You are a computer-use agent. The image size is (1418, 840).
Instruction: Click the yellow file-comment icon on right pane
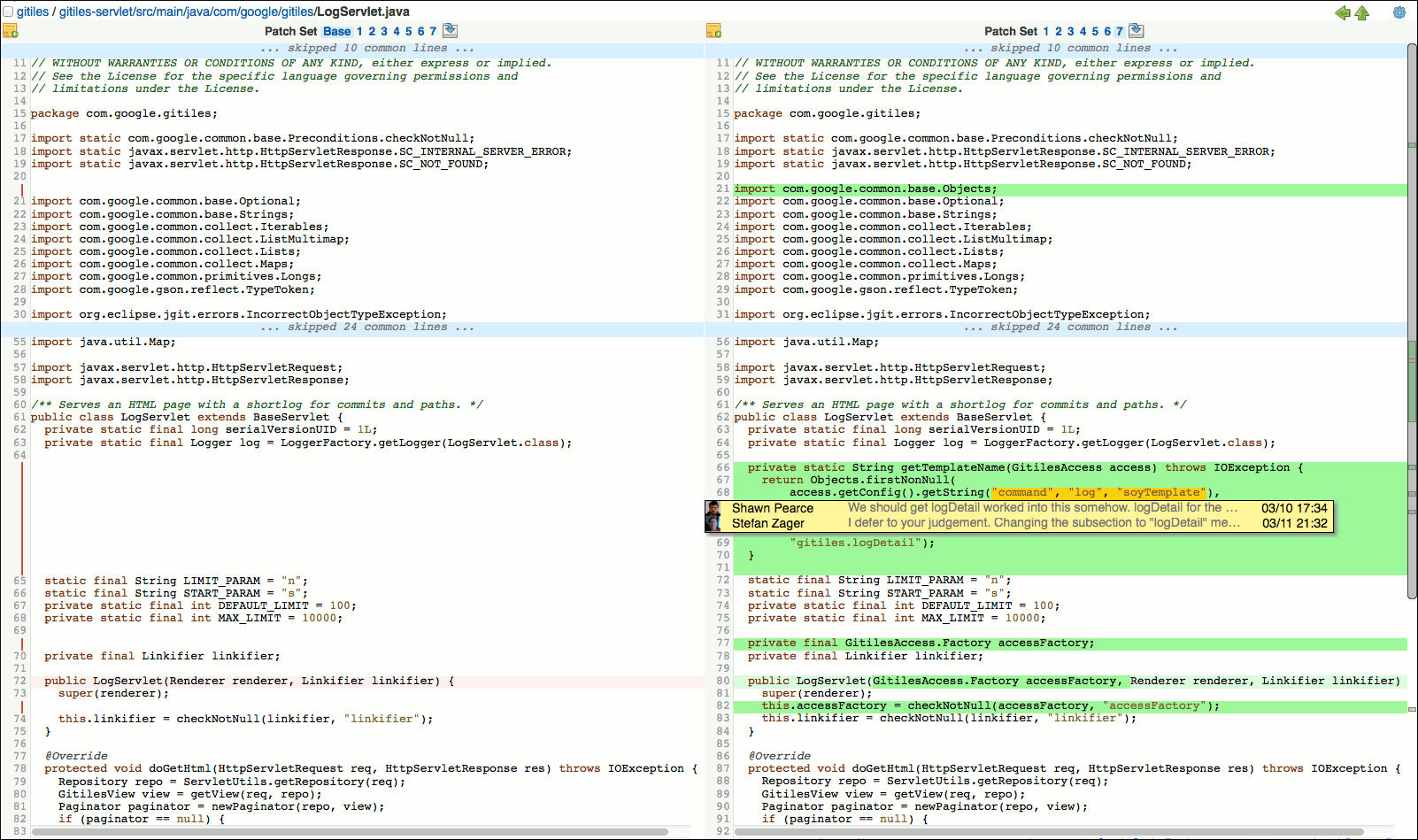[715, 31]
